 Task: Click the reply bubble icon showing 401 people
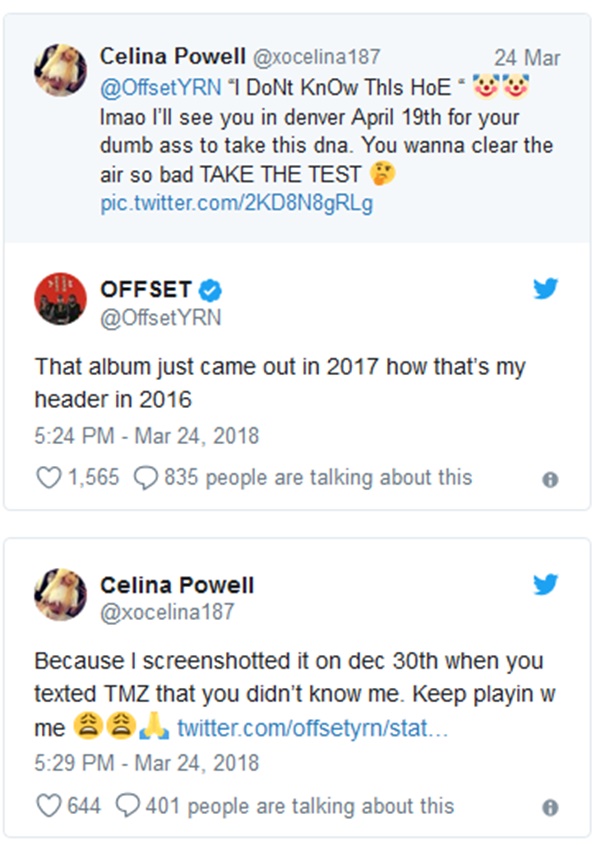[127, 805]
